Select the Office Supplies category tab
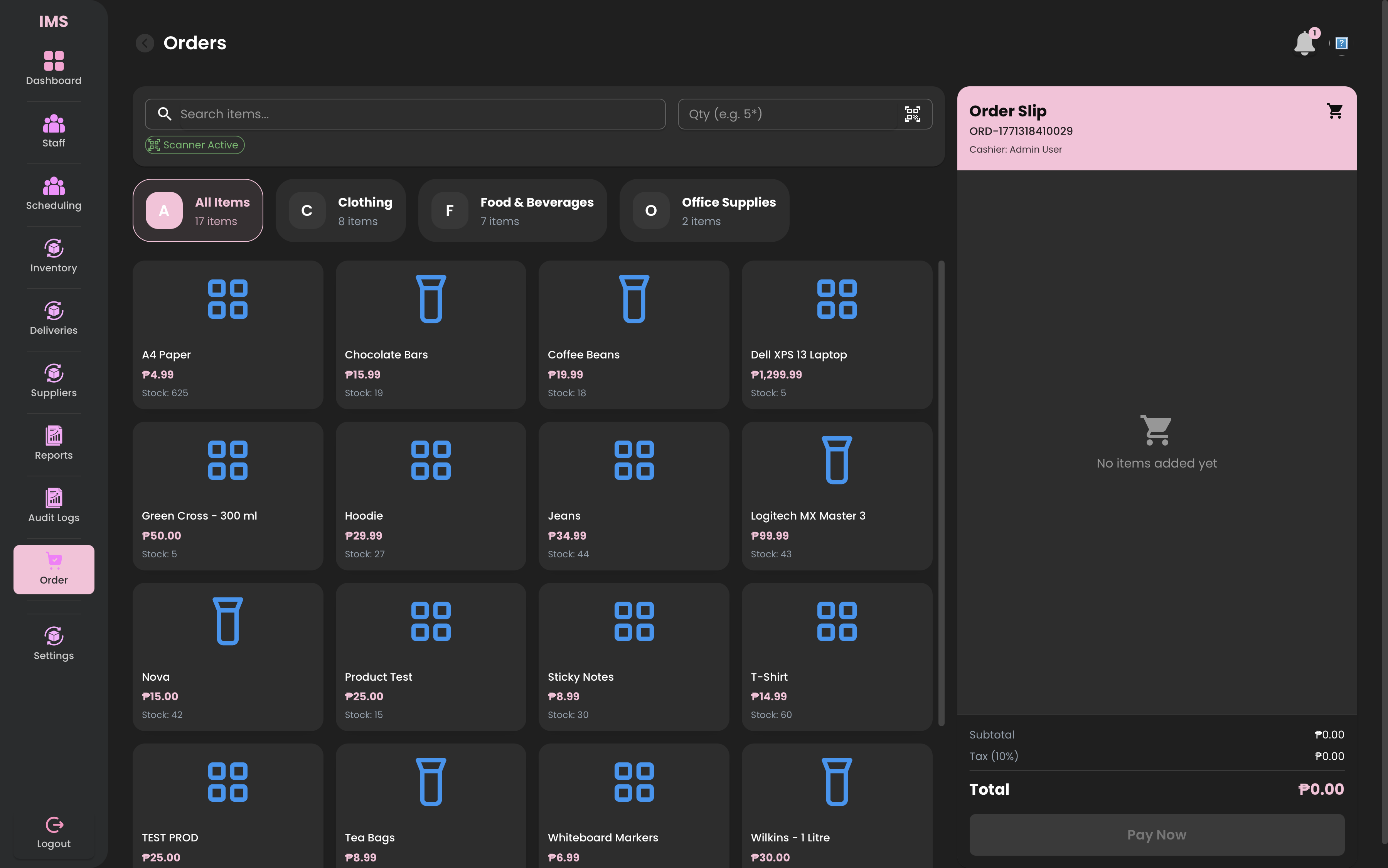This screenshot has height=868, width=1388. click(x=704, y=211)
